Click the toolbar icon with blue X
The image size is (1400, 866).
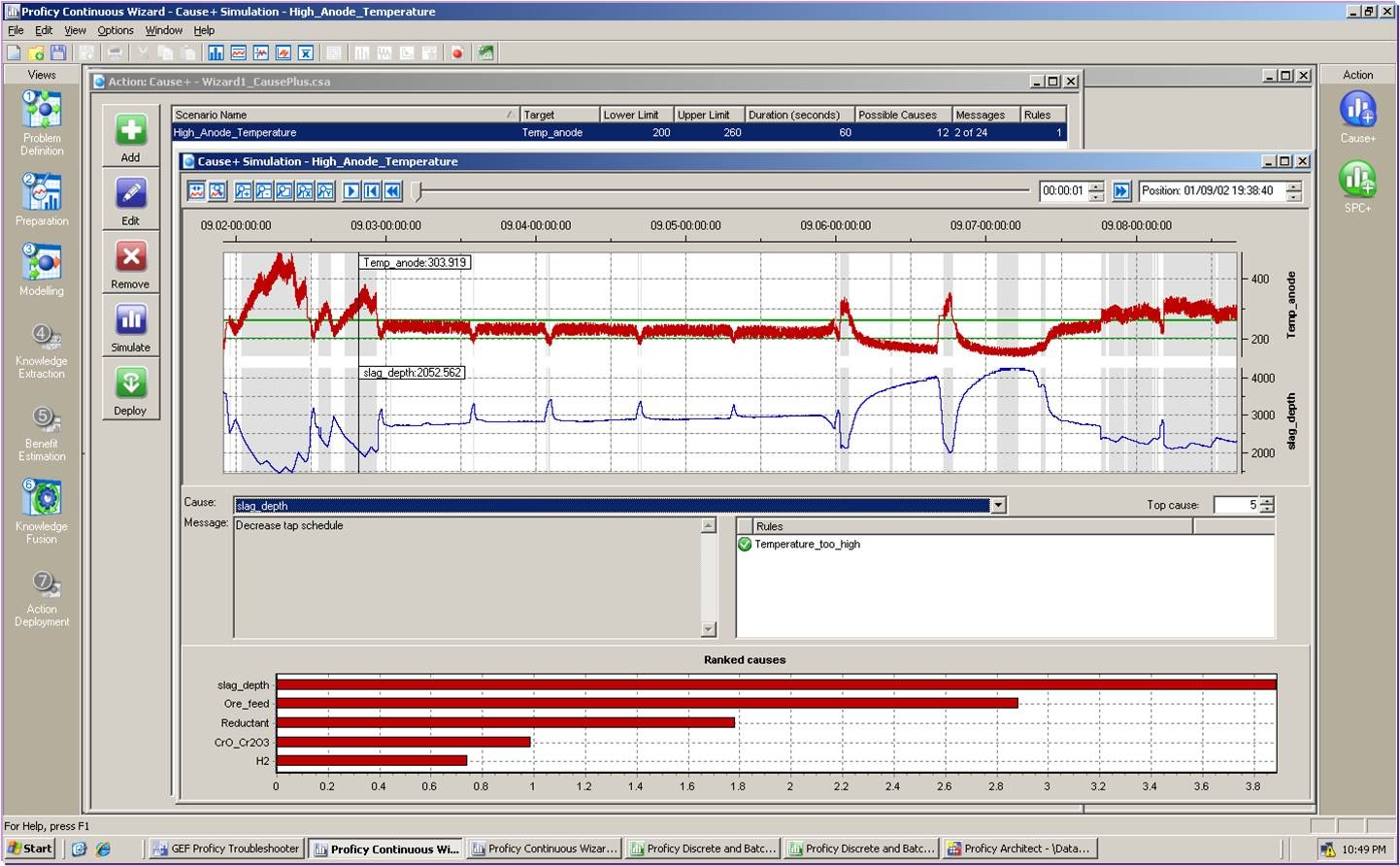click(x=306, y=52)
